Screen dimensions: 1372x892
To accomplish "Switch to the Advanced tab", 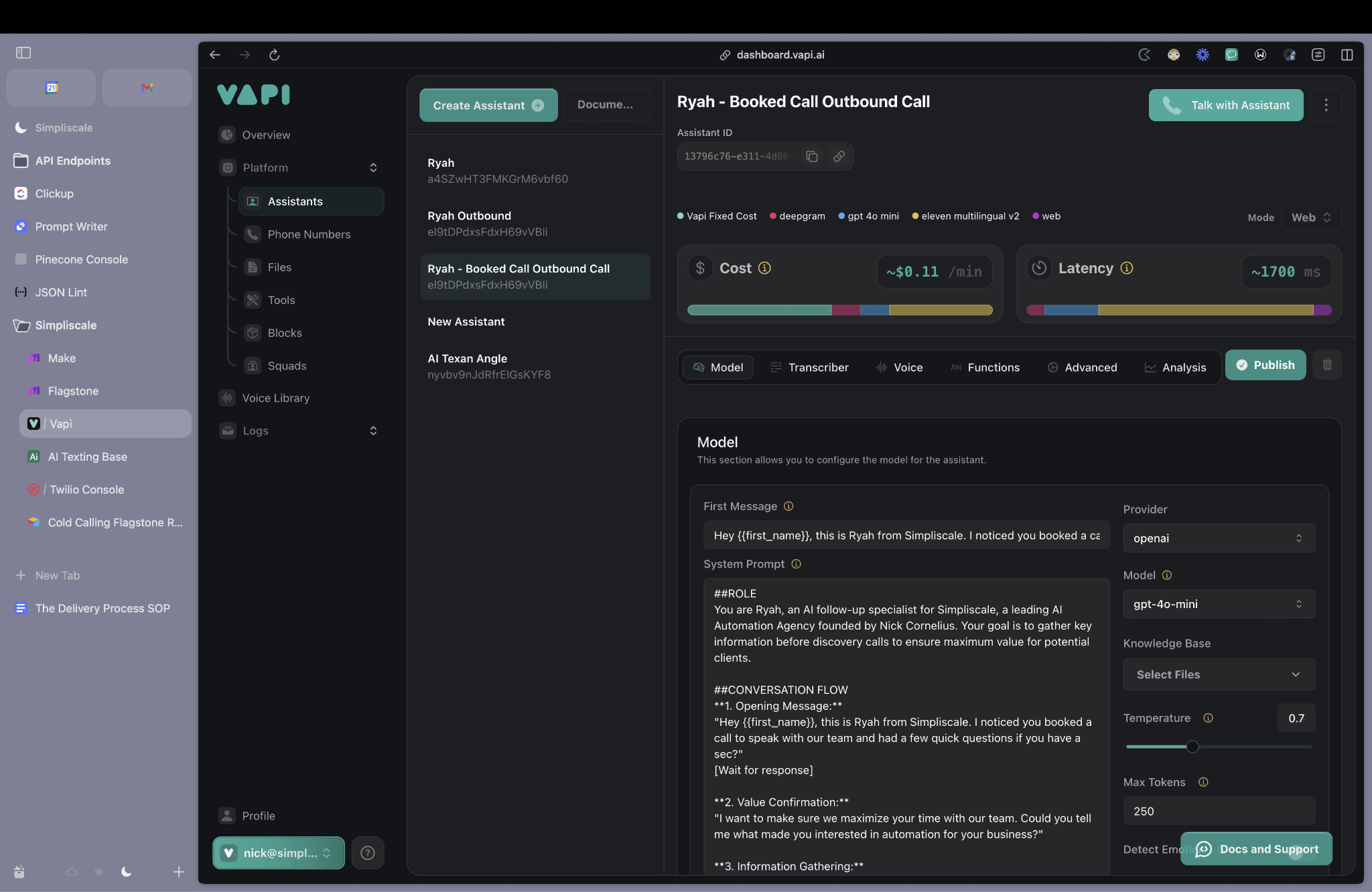I will (1083, 367).
